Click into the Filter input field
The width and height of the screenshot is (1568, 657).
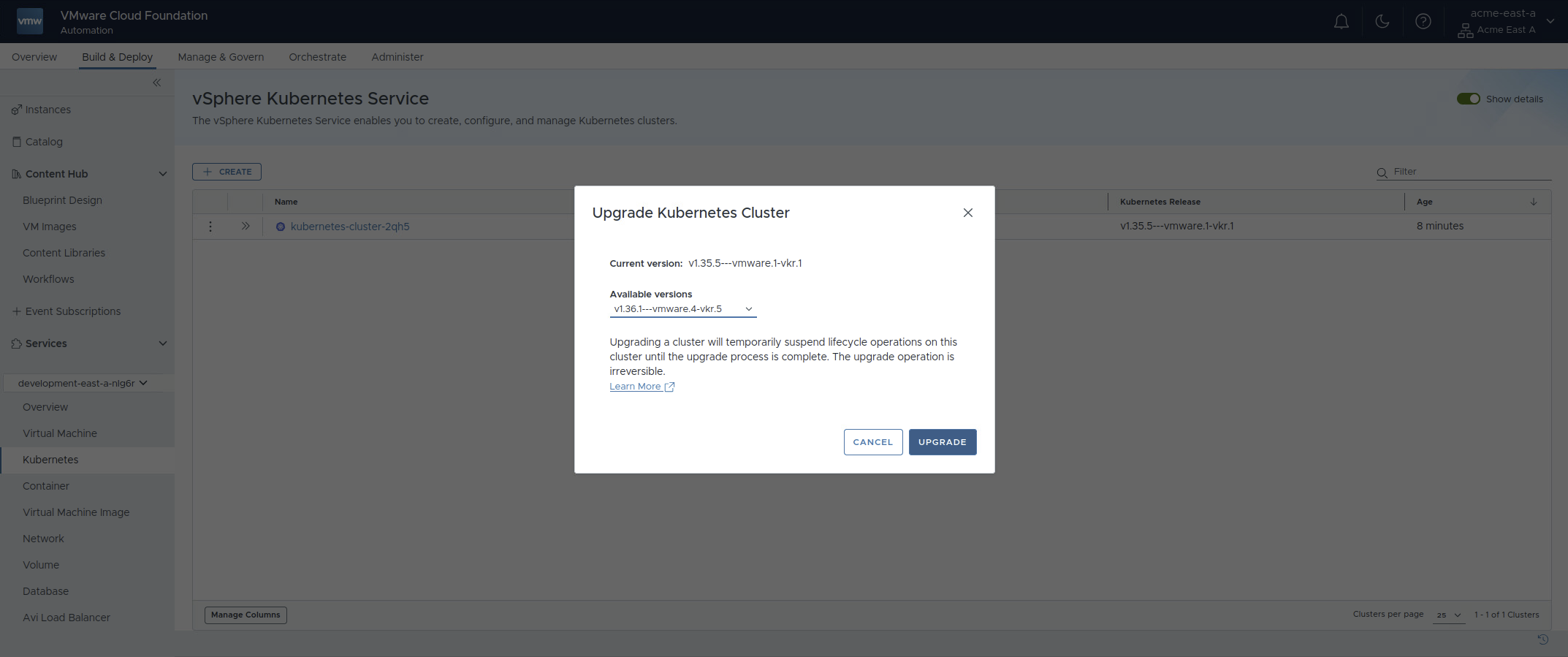pyautogui.click(x=1471, y=172)
